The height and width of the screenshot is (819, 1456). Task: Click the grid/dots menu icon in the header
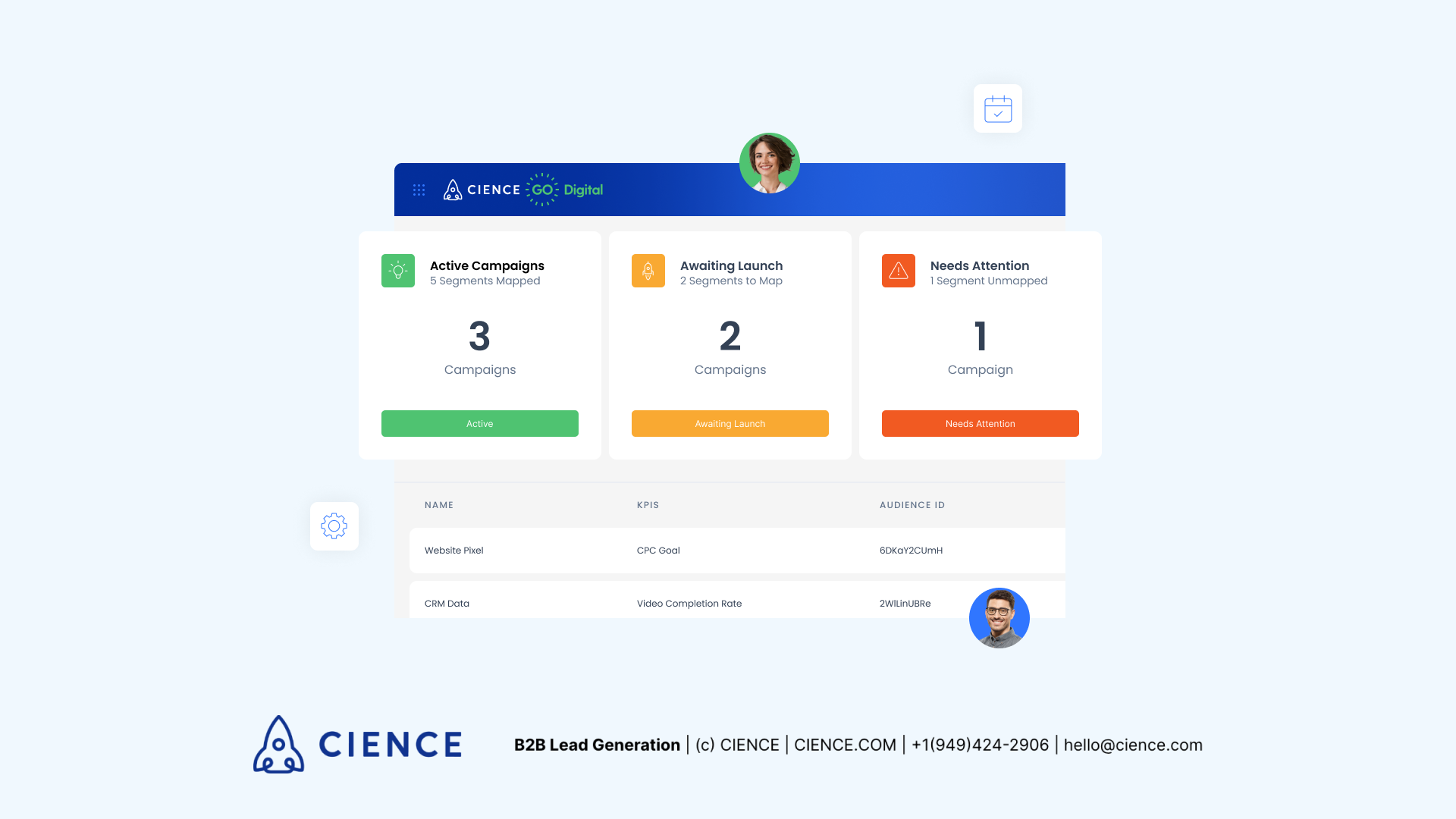pos(418,189)
